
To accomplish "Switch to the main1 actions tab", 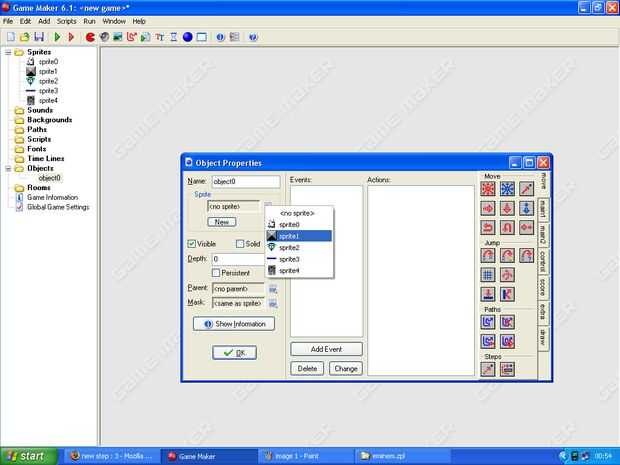I will (x=543, y=209).
